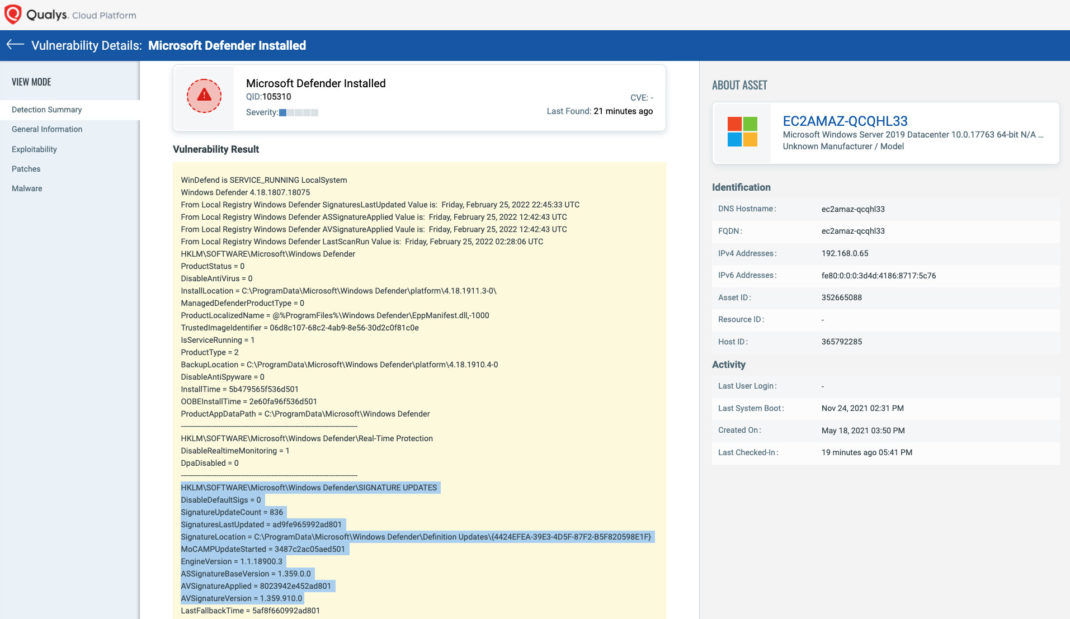Click the 'DisableAntiSpyware = 0' line
Image resolution: width=1070 pixels, height=619 pixels.
pos(222,377)
